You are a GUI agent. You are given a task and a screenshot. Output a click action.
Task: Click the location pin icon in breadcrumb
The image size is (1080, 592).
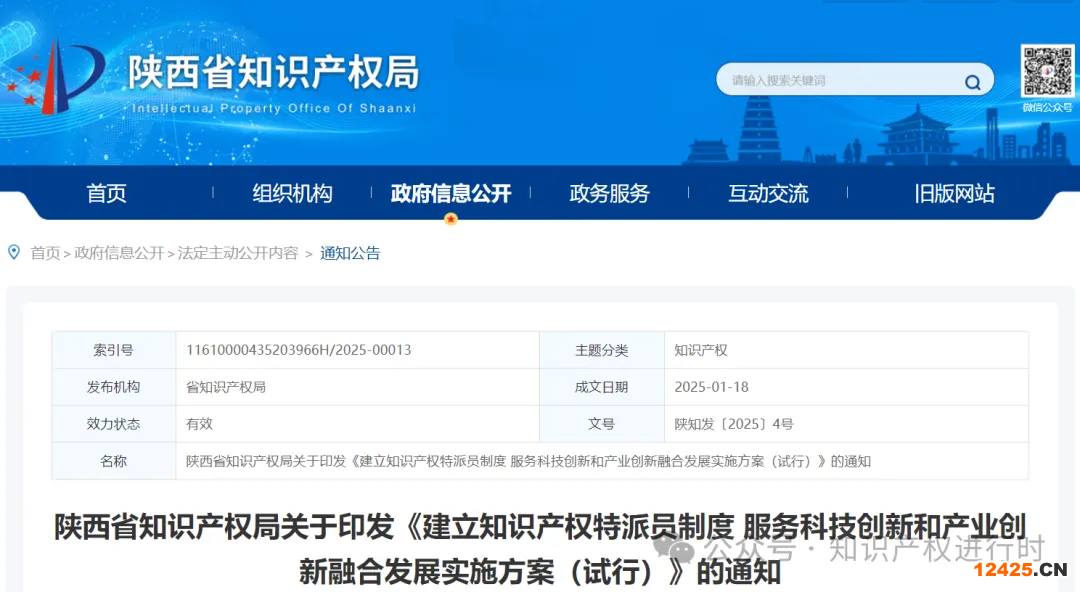click(x=14, y=253)
